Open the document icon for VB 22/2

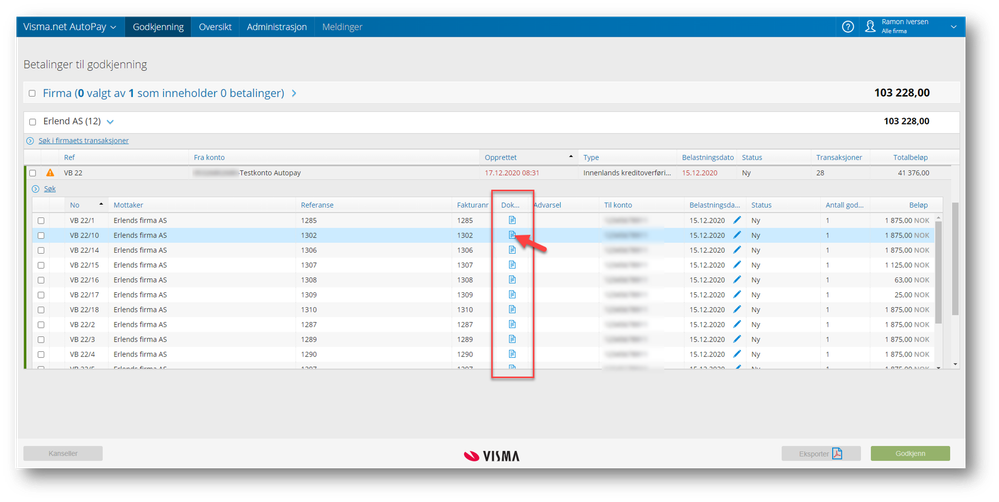512,324
